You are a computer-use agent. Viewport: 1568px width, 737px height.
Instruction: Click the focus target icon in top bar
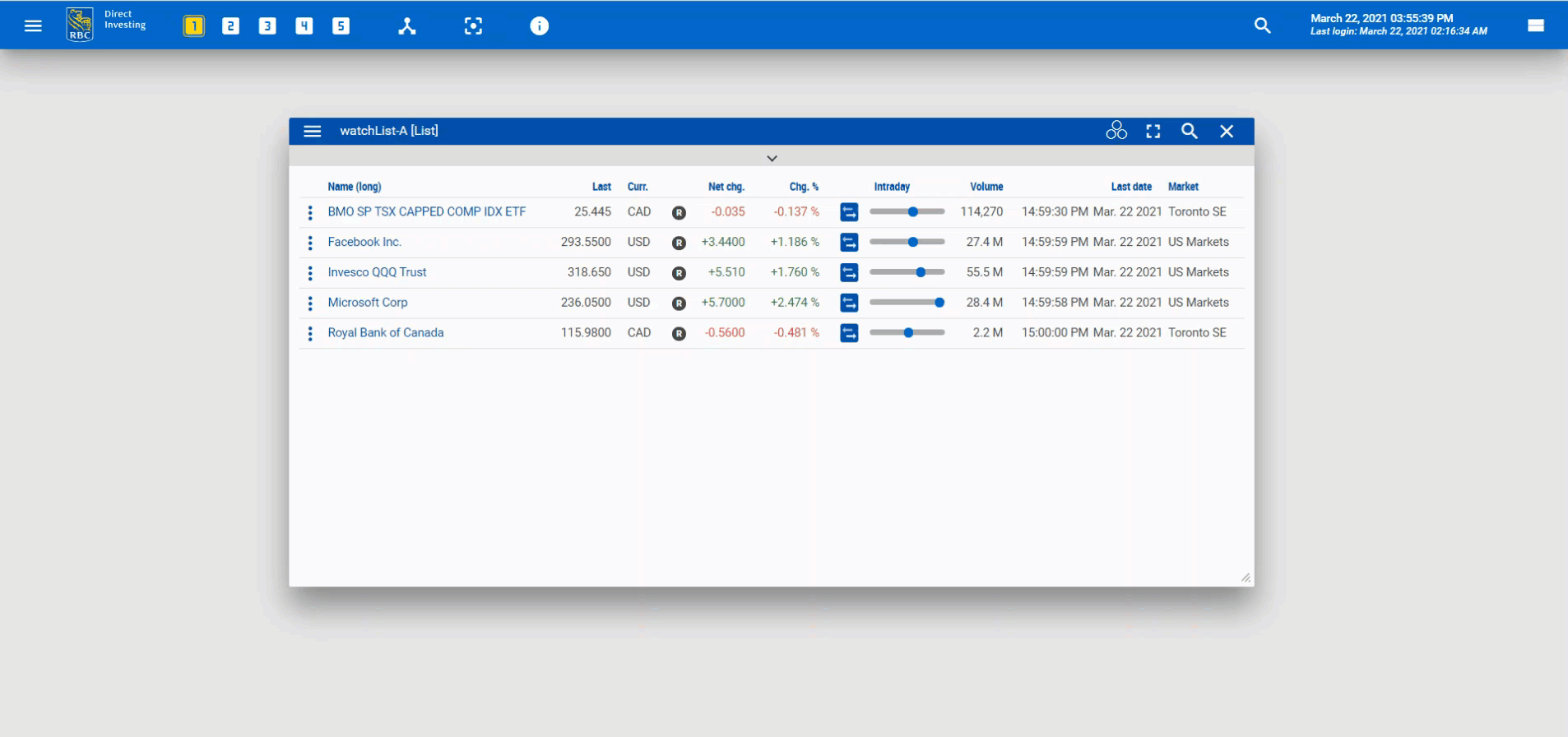[473, 26]
